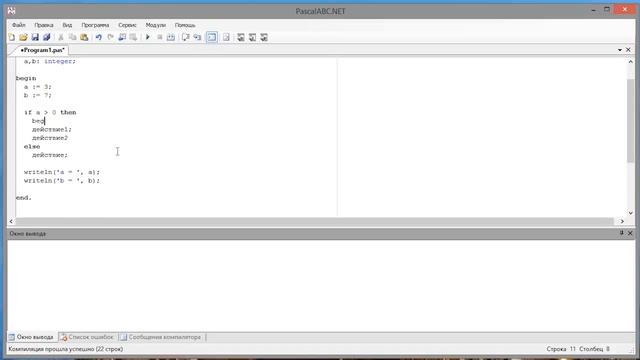Close the current editor tab with X
This screenshot has height=360, width=640.
click(x=628, y=50)
